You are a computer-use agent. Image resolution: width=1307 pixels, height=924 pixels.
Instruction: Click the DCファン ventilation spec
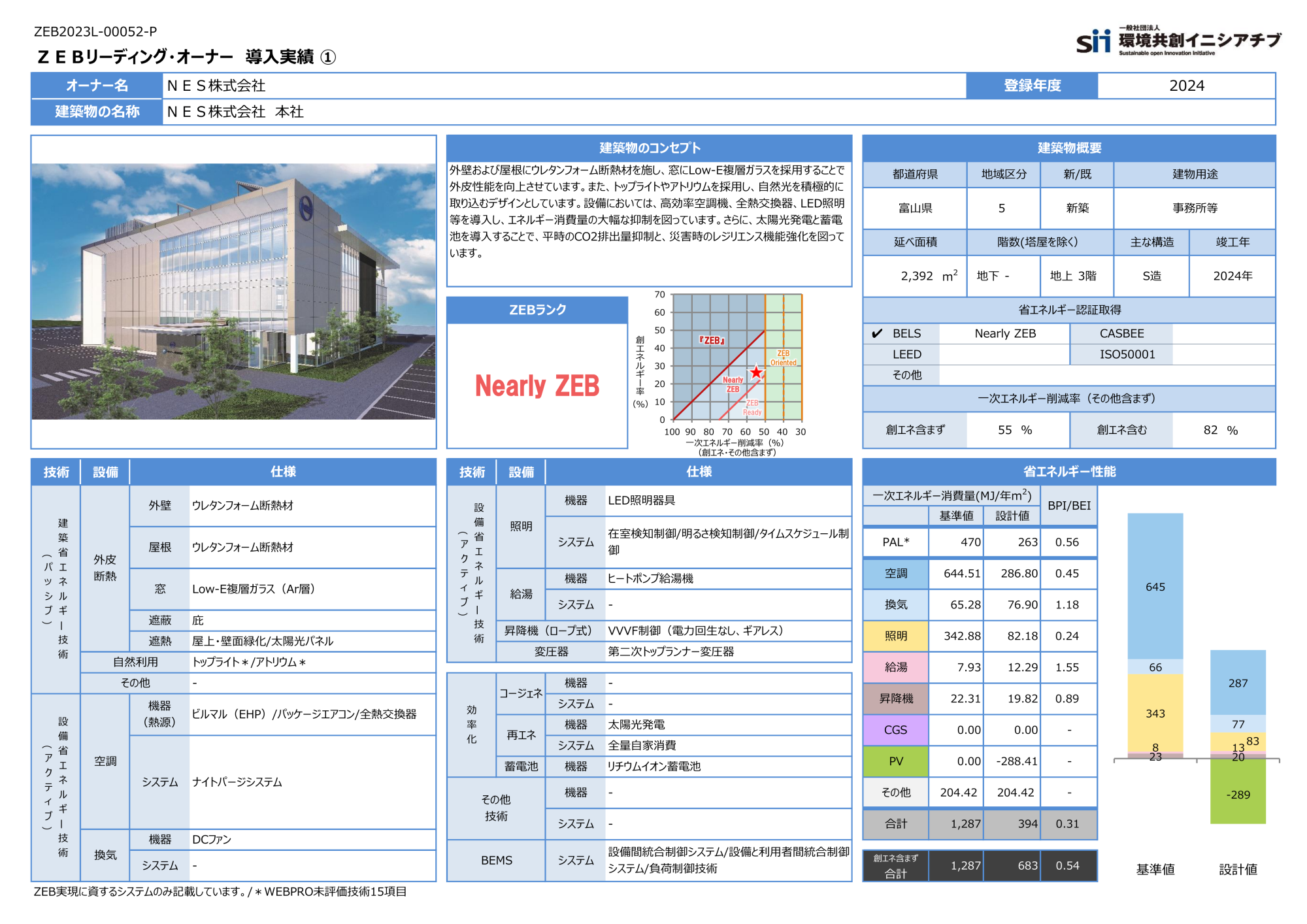211,840
